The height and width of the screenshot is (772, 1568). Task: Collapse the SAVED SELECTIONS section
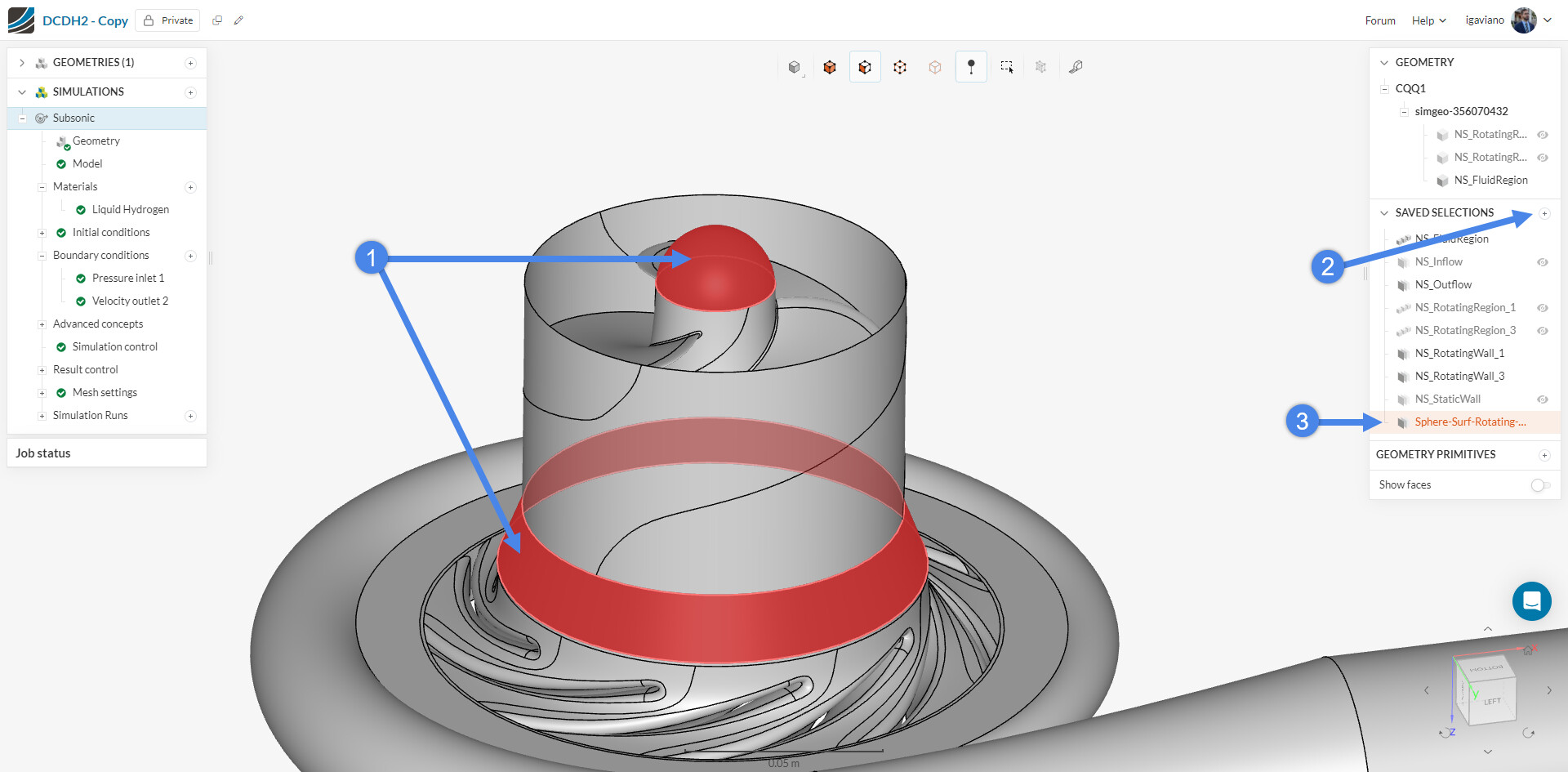[1383, 212]
